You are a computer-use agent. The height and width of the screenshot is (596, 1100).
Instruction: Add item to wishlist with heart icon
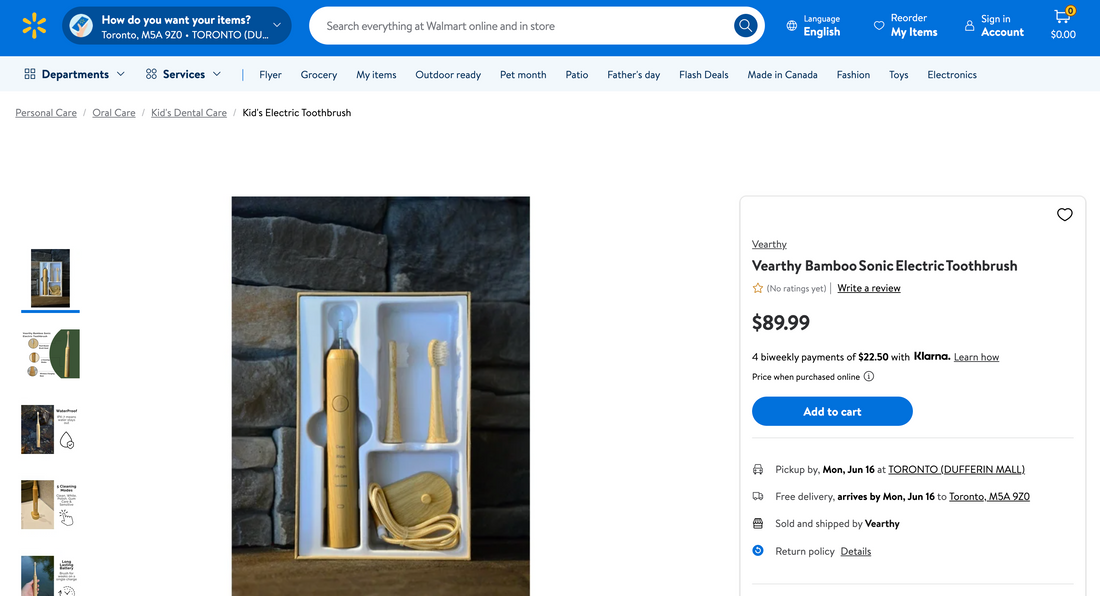[1064, 214]
